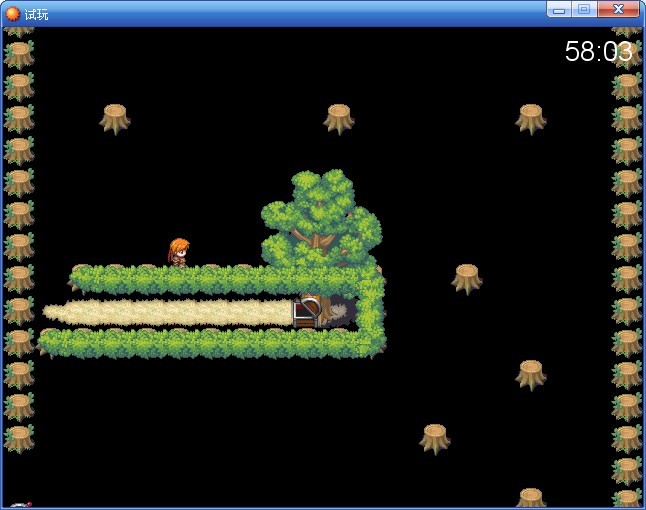
Task: Click the top-row stump directly above the tree
Action: pos(339,119)
